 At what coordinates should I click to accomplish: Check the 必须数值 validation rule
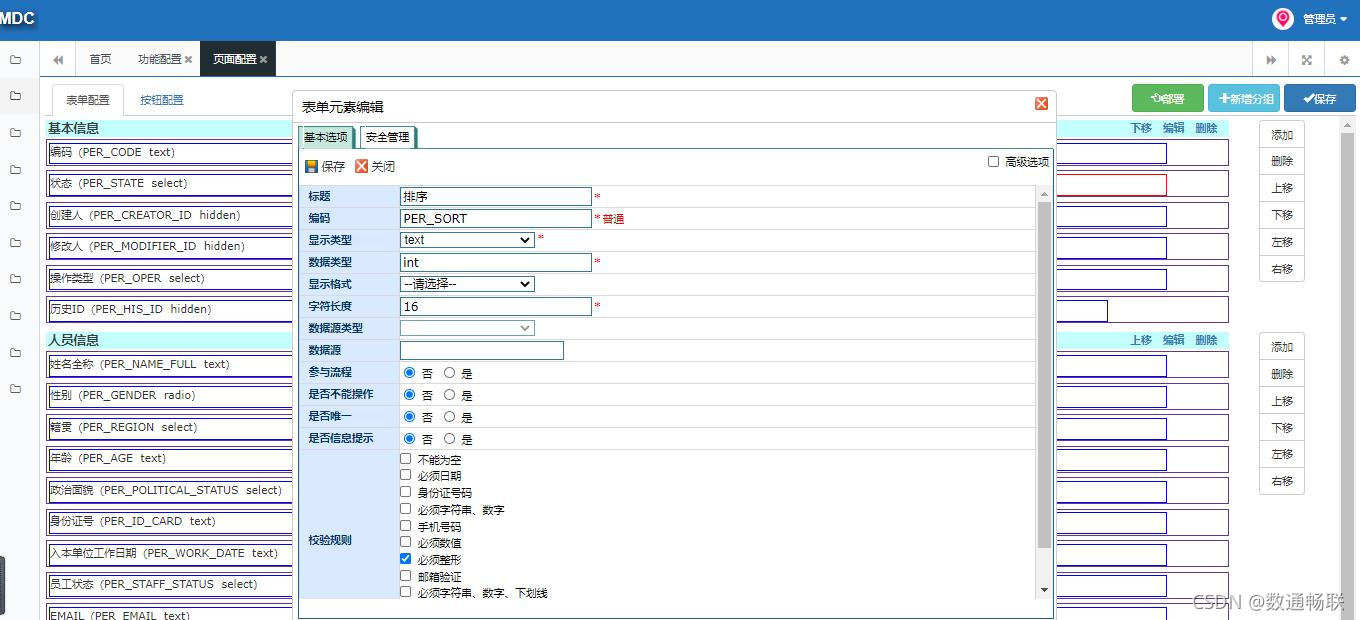tap(405, 542)
